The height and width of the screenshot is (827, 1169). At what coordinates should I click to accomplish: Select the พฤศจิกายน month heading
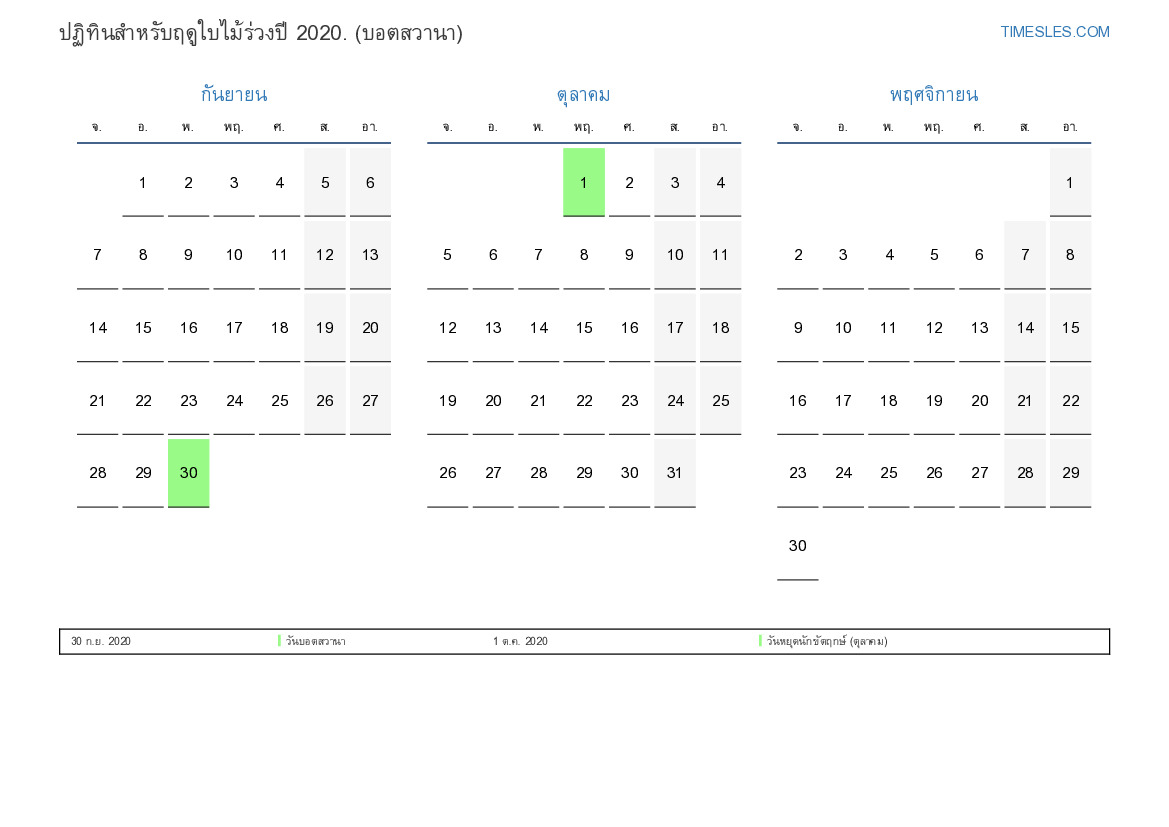click(933, 95)
